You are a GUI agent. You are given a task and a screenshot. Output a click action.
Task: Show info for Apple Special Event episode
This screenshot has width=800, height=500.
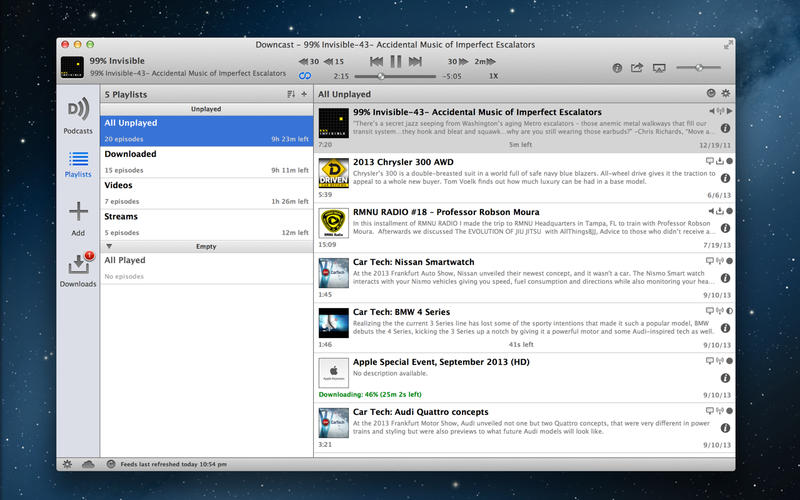coord(725,378)
